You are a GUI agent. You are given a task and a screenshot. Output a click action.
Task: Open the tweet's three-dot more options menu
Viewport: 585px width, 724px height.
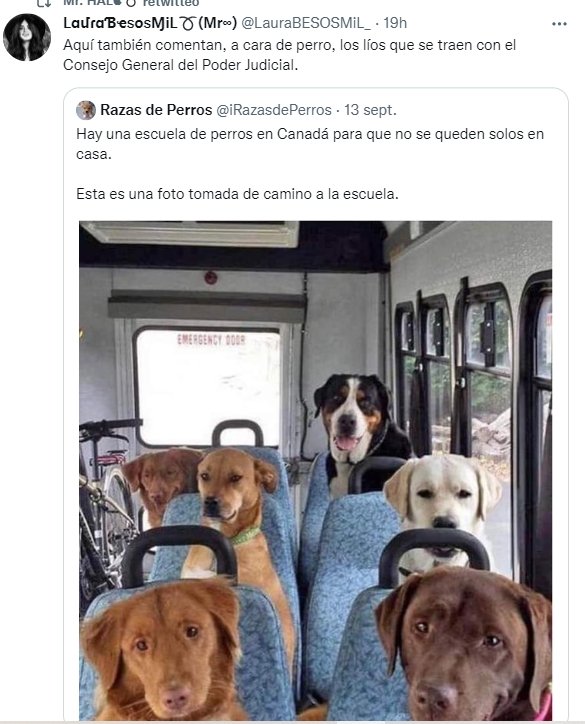click(x=559, y=24)
